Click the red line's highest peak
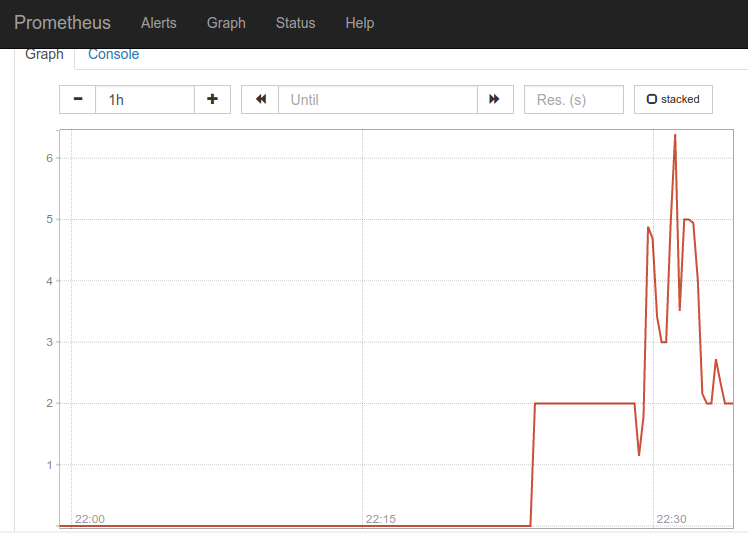This screenshot has width=748, height=533. (675, 136)
